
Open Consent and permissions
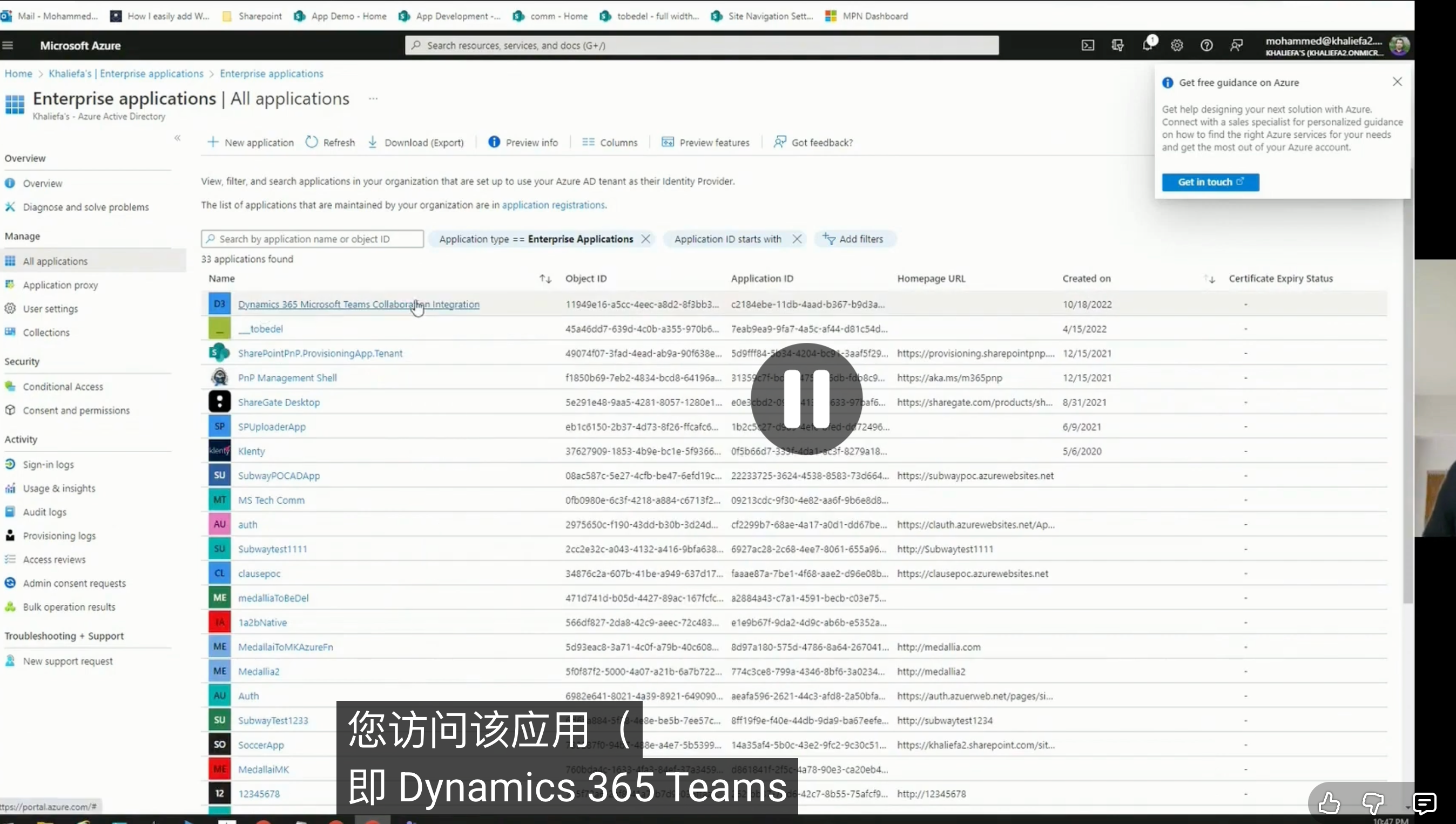tap(76, 411)
